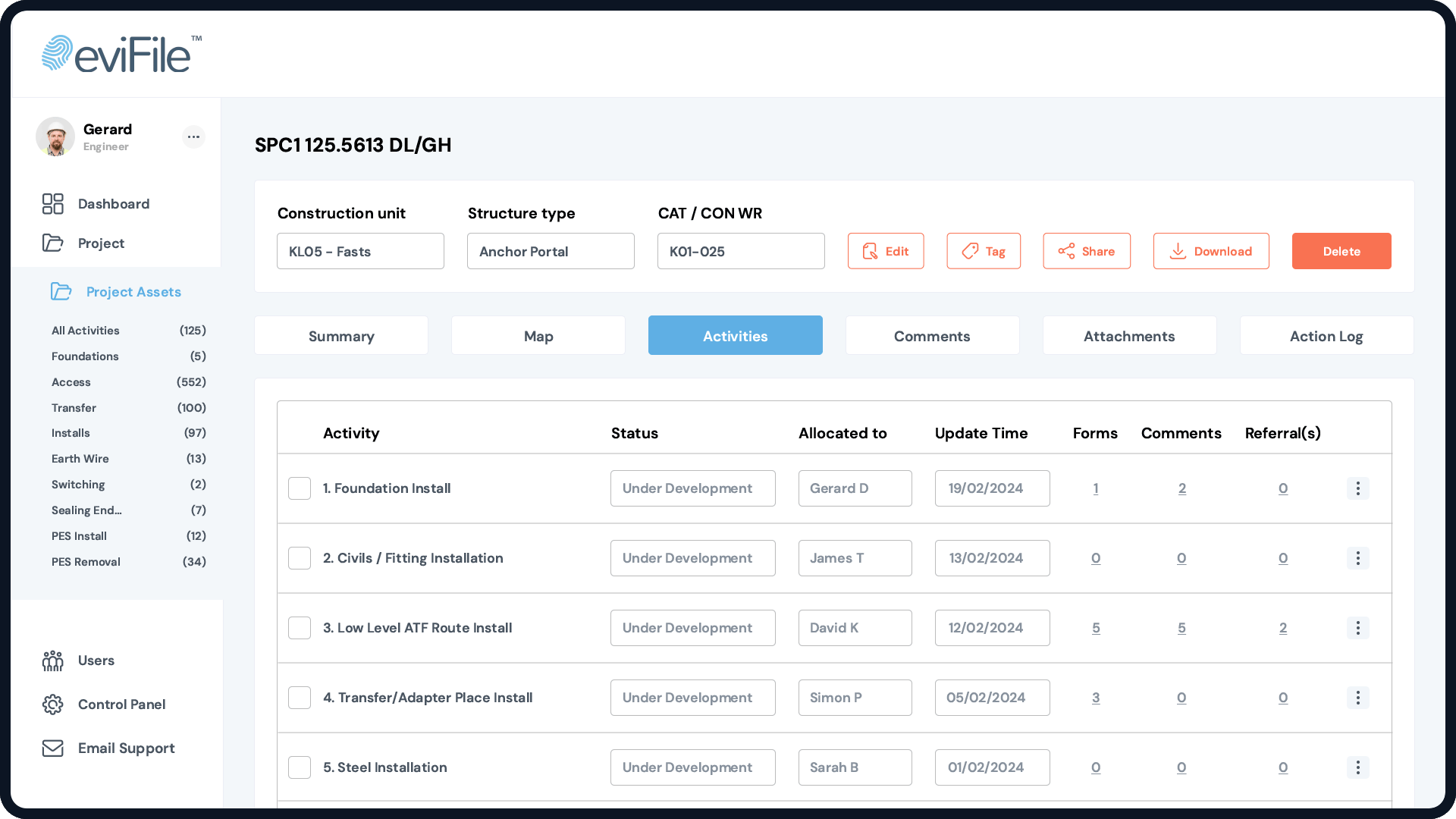Open the Dashboard icon in the sidebar
Screen dimensions: 1456x819
tap(52, 203)
